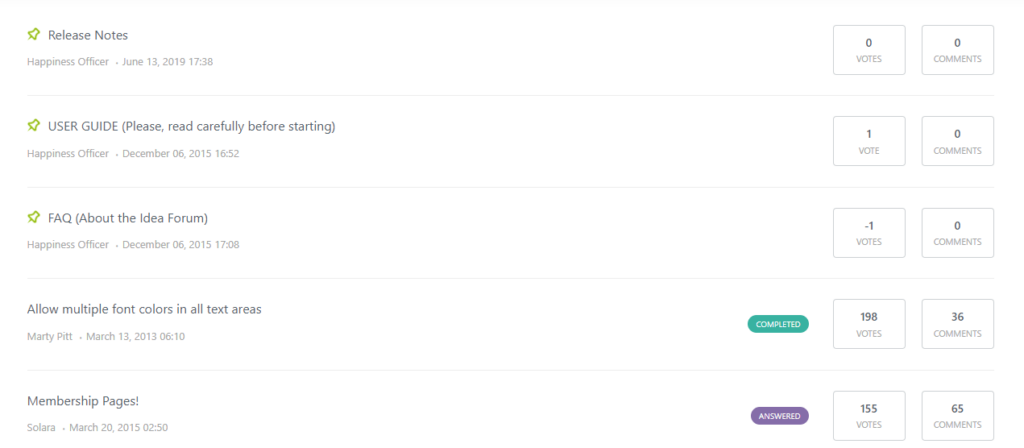Click the 36 comments box

click(x=957, y=324)
